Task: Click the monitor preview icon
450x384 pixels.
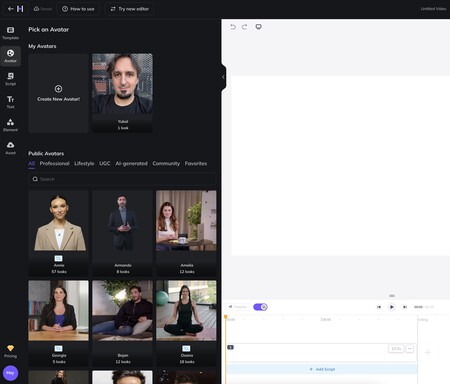Action: 258,27
